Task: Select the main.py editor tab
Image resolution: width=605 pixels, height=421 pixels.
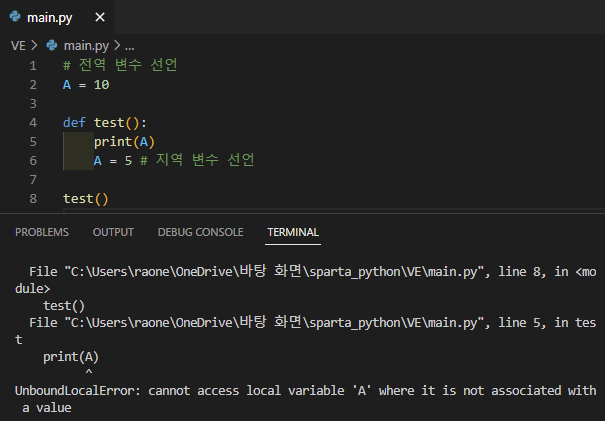Action: 57,17
